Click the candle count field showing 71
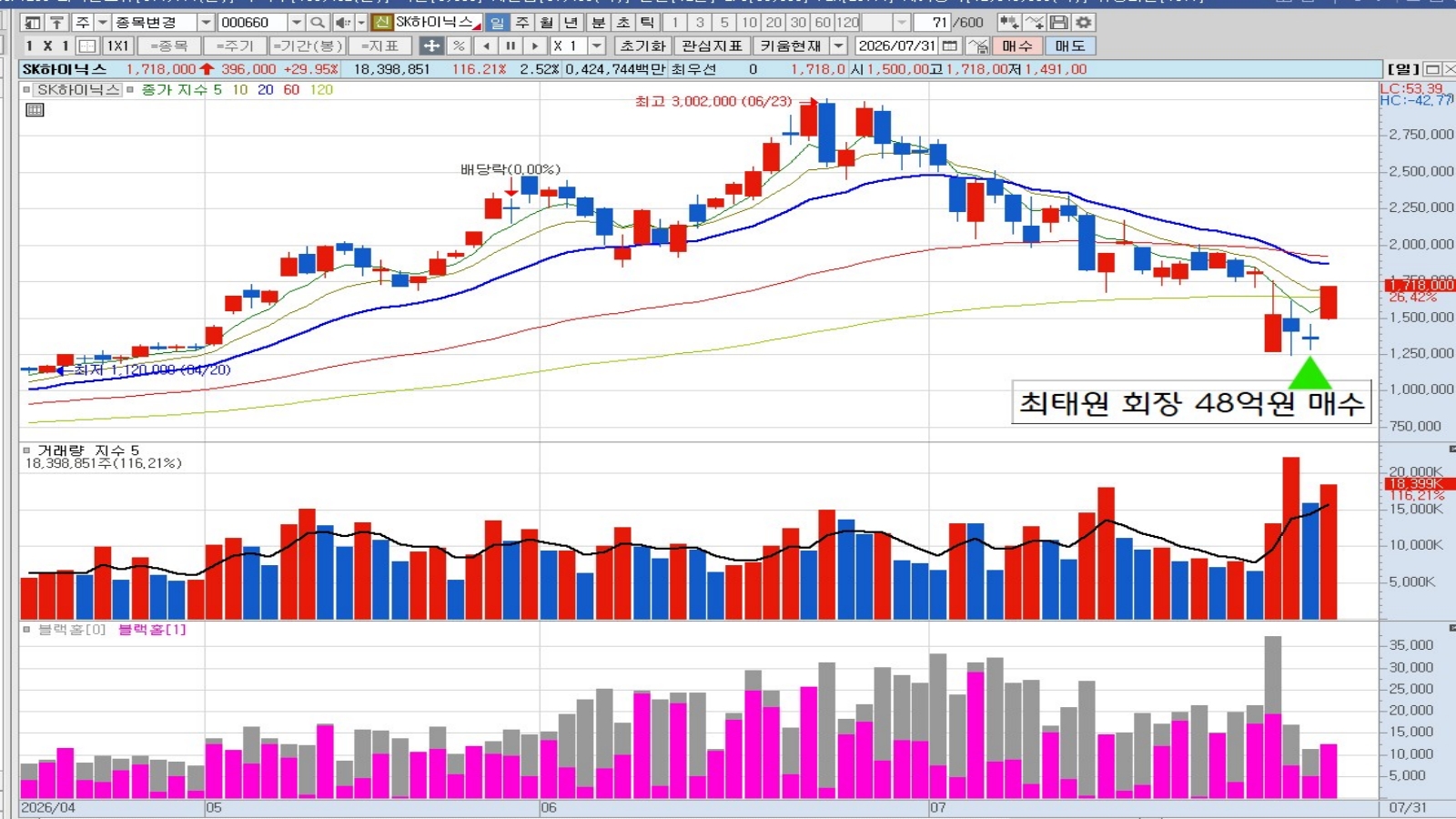 932,22
